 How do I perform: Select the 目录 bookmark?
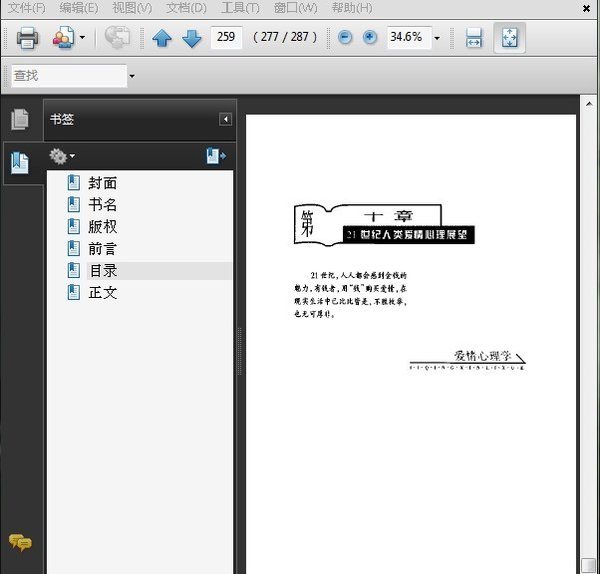tap(102, 271)
